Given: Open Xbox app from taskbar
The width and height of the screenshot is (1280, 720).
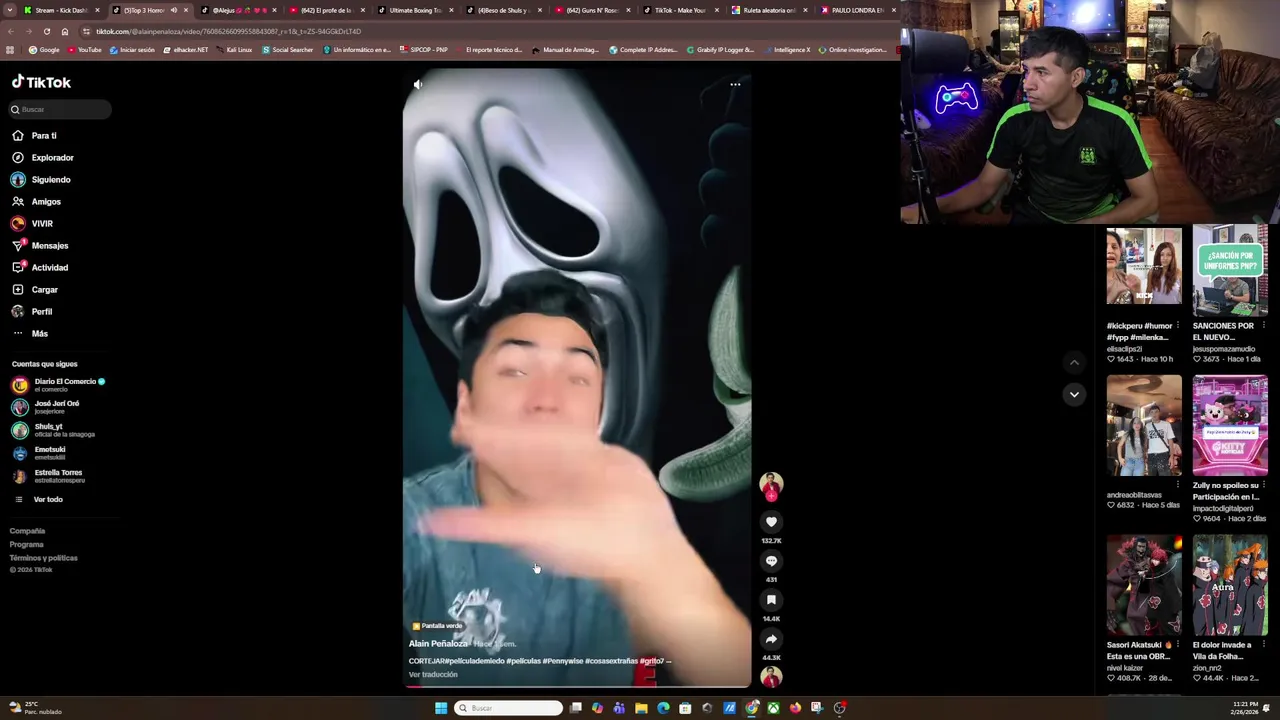Looking at the screenshot, I should click(x=773, y=708).
